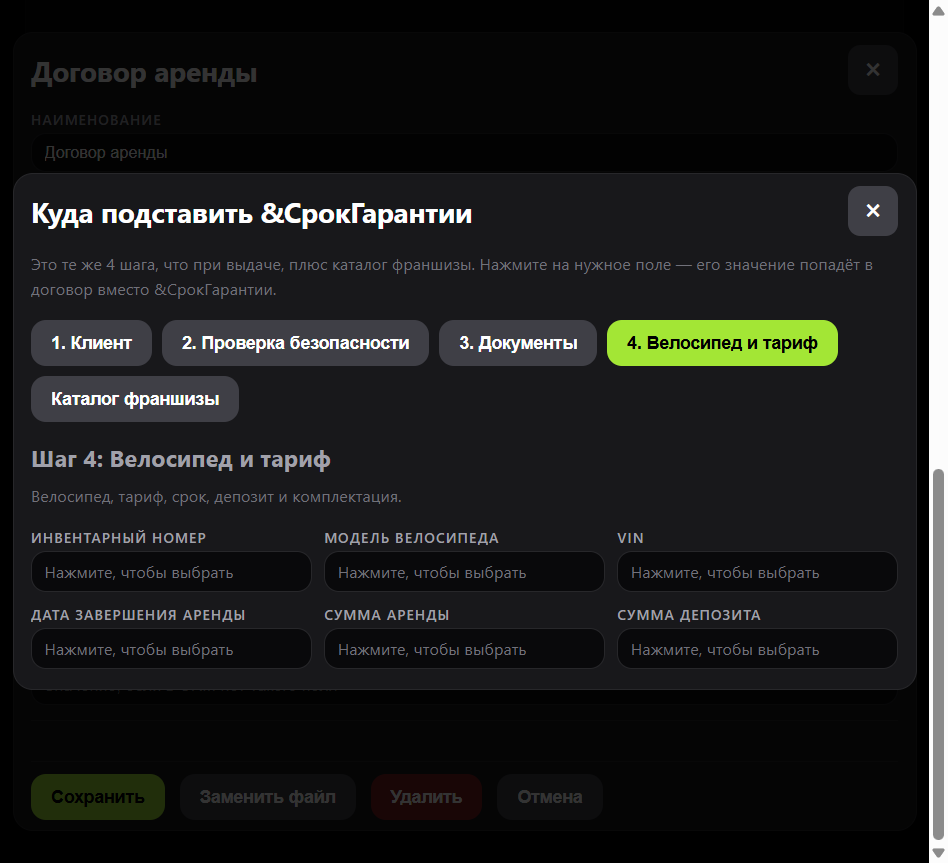Close the "Куда подставить &СрокГарантии" dialog

pos(872,210)
